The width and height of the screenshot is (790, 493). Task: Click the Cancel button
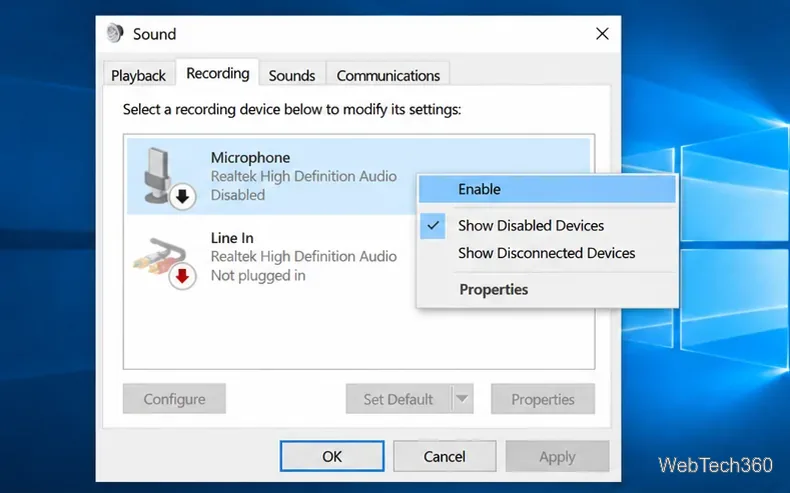444,456
